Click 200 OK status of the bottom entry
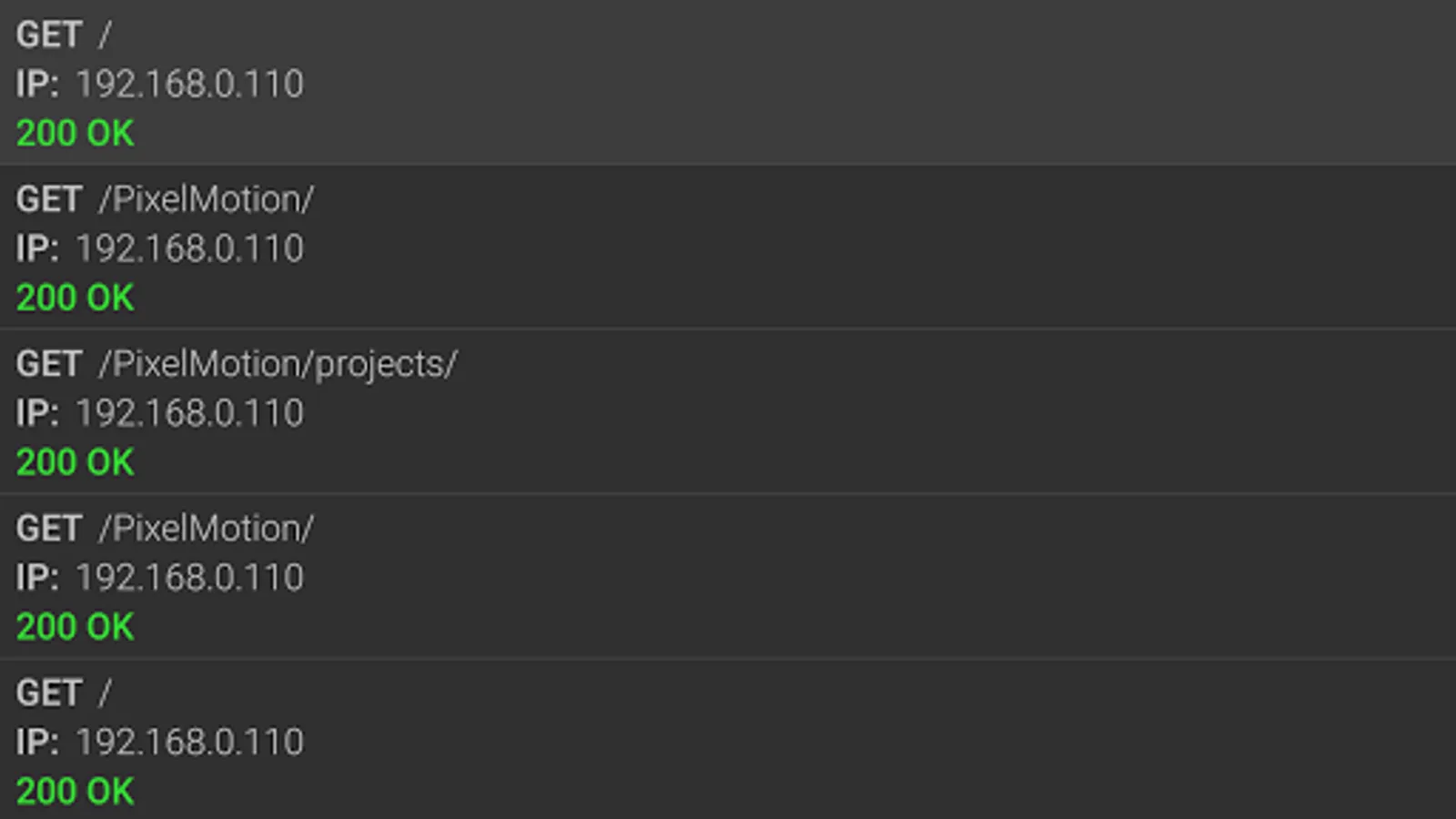1456x819 pixels. pyautogui.click(x=76, y=792)
